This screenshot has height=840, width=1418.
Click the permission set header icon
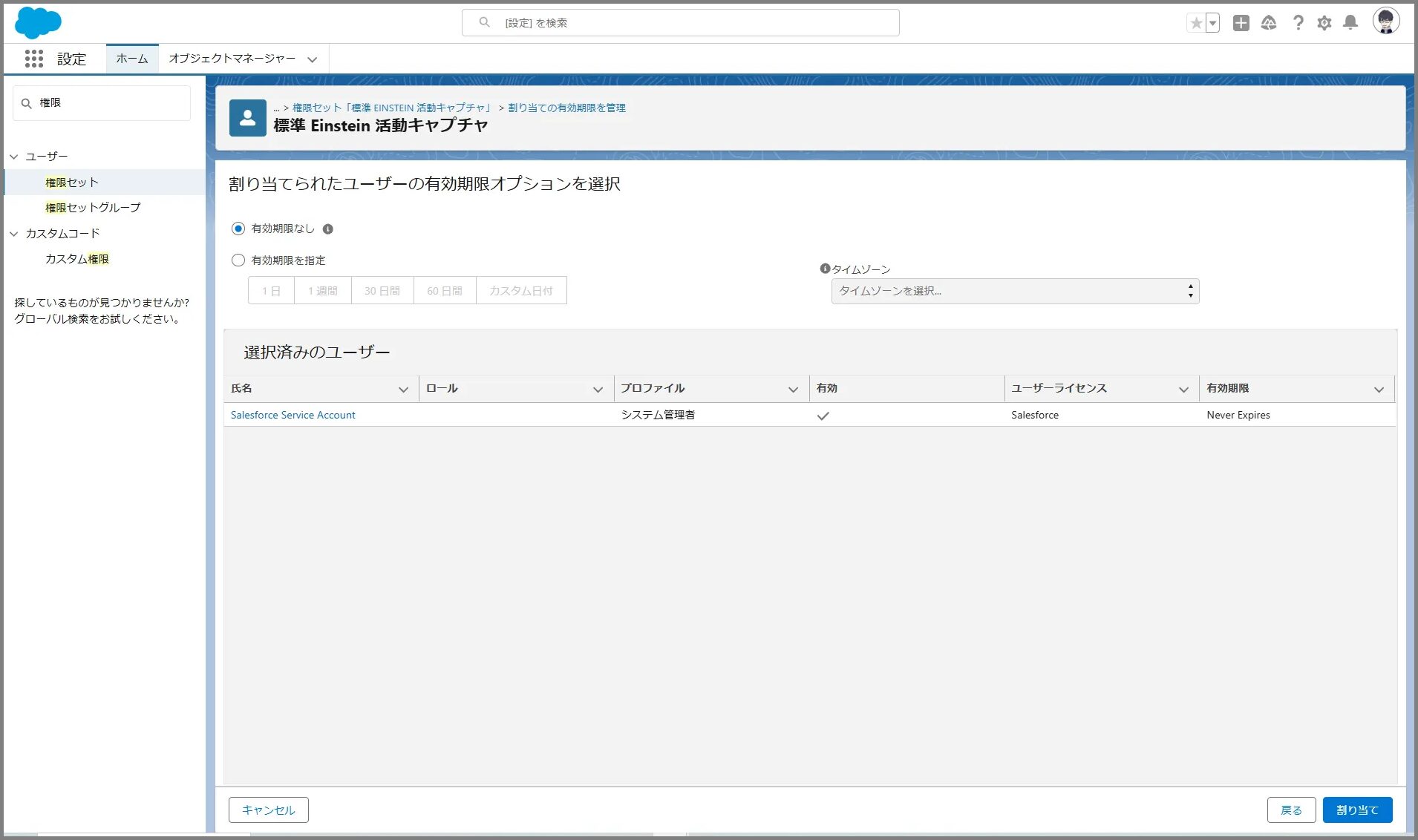248,118
